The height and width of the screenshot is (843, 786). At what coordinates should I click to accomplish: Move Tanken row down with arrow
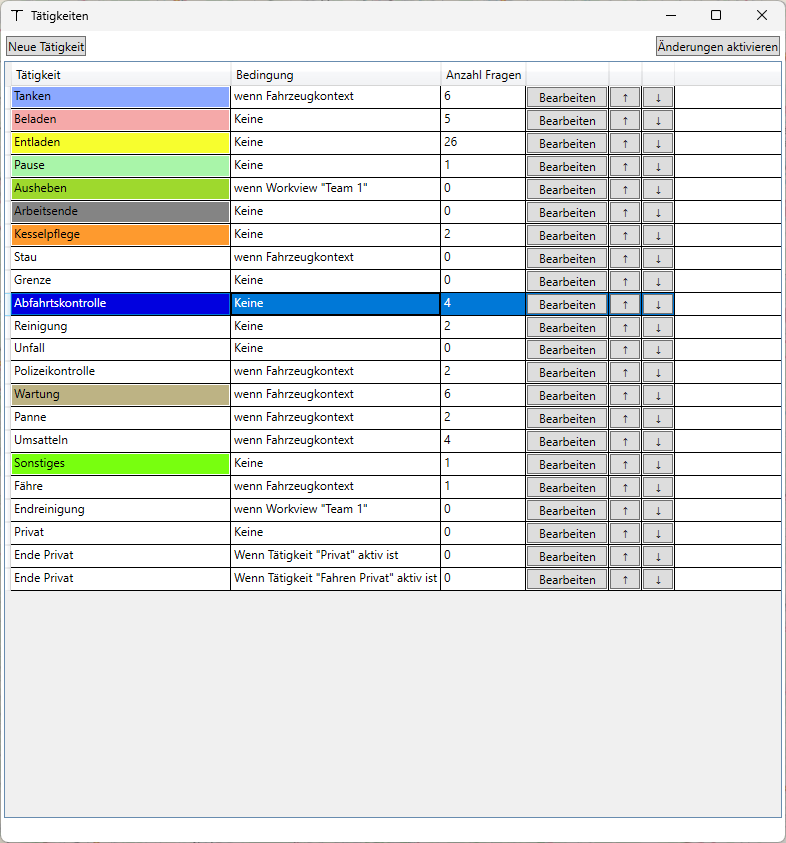click(x=658, y=98)
